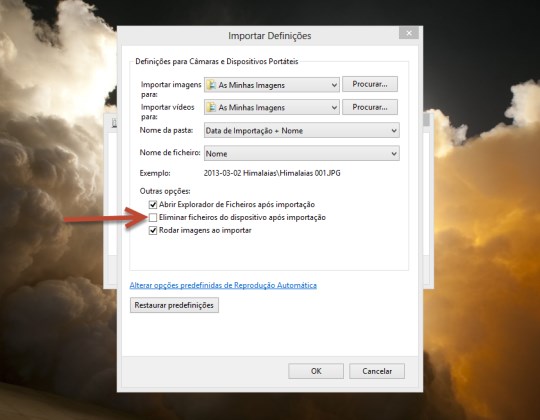Expand 'Nome da pasta' dropdown
Screen dimensions: 540x420
click(x=302, y=130)
